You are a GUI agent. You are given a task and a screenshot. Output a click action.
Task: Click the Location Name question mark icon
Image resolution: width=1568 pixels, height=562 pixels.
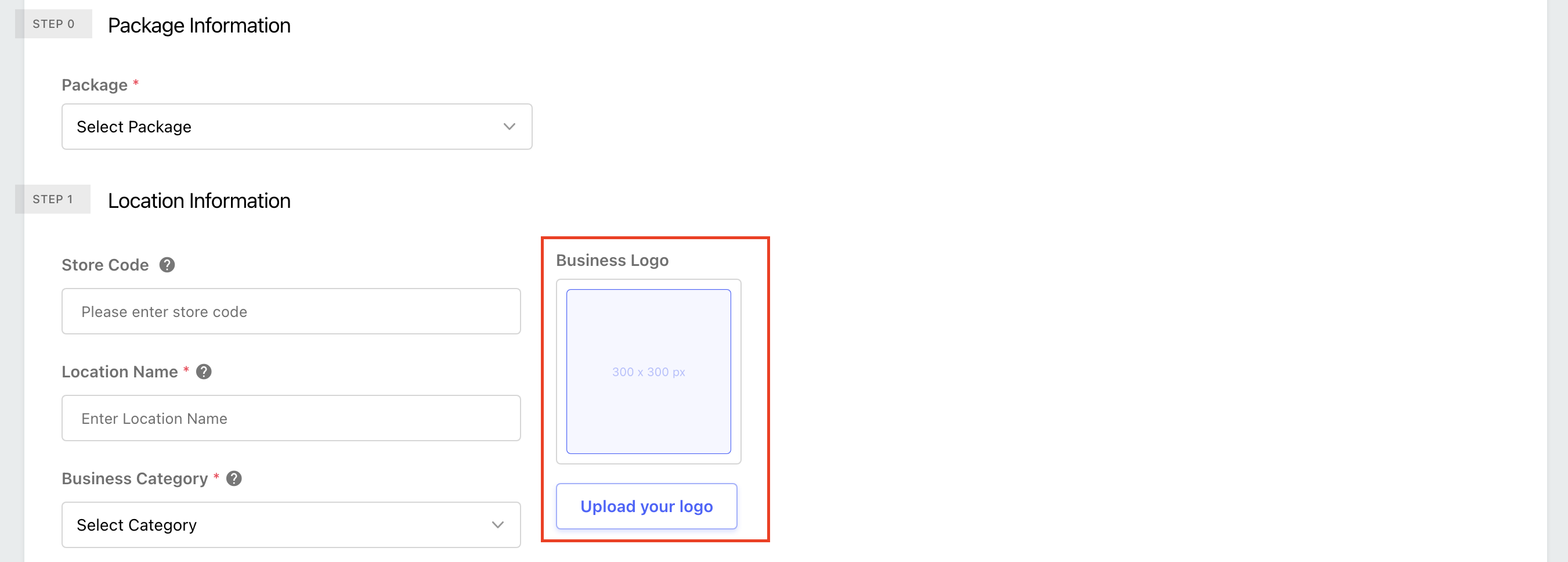pyautogui.click(x=204, y=372)
